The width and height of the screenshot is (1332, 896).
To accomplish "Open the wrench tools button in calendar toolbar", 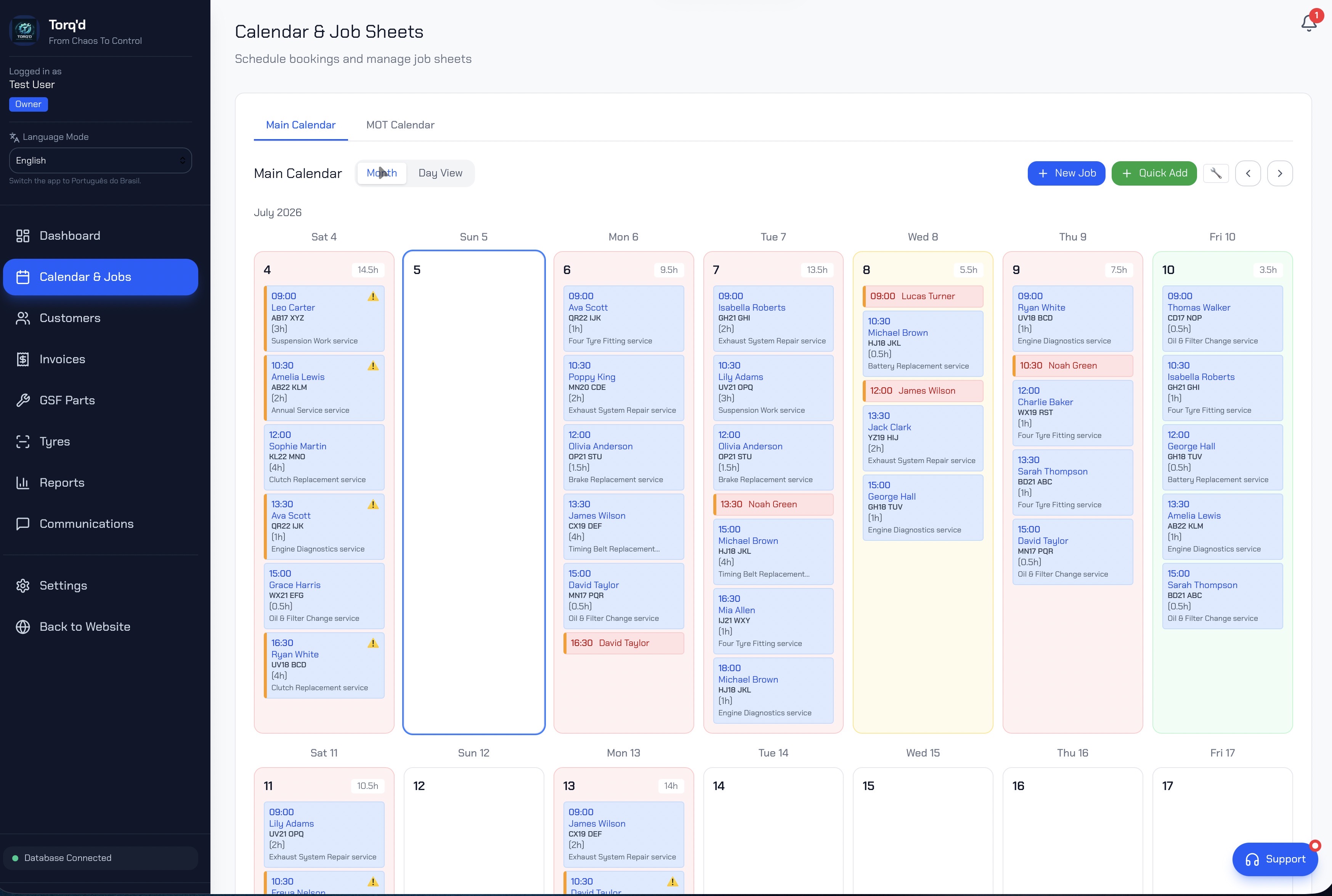I will (x=1215, y=173).
